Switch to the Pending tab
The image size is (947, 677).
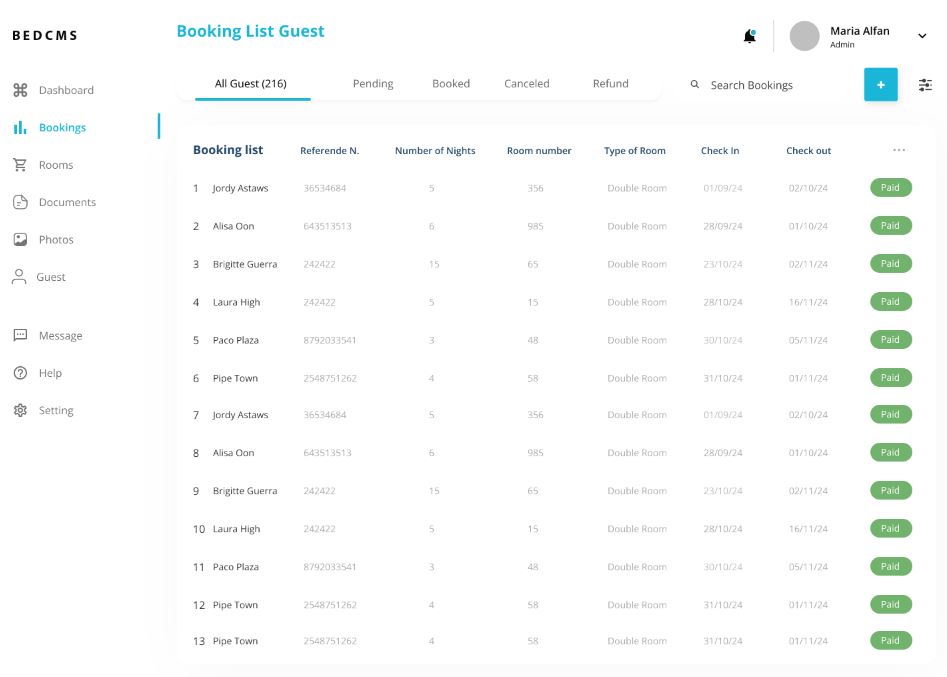[x=373, y=84]
